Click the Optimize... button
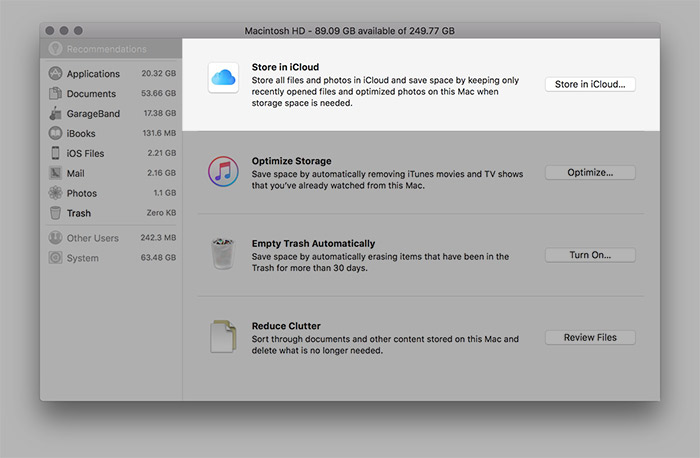The height and width of the screenshot is (458, 700). [590, 172]
